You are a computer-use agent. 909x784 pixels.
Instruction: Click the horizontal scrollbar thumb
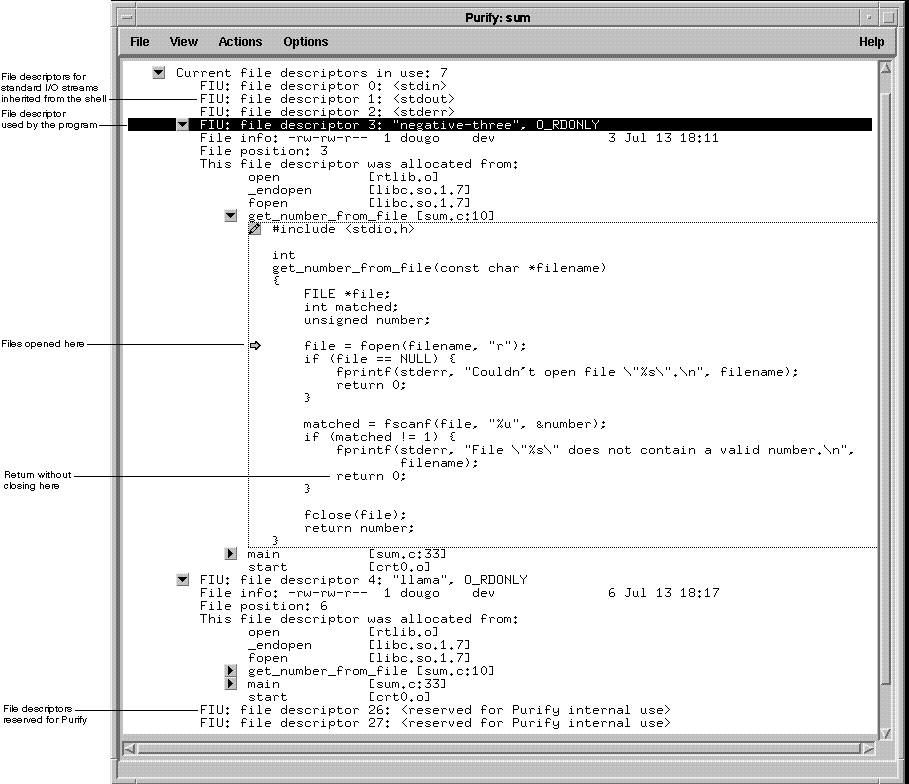[x=499, y=749]
